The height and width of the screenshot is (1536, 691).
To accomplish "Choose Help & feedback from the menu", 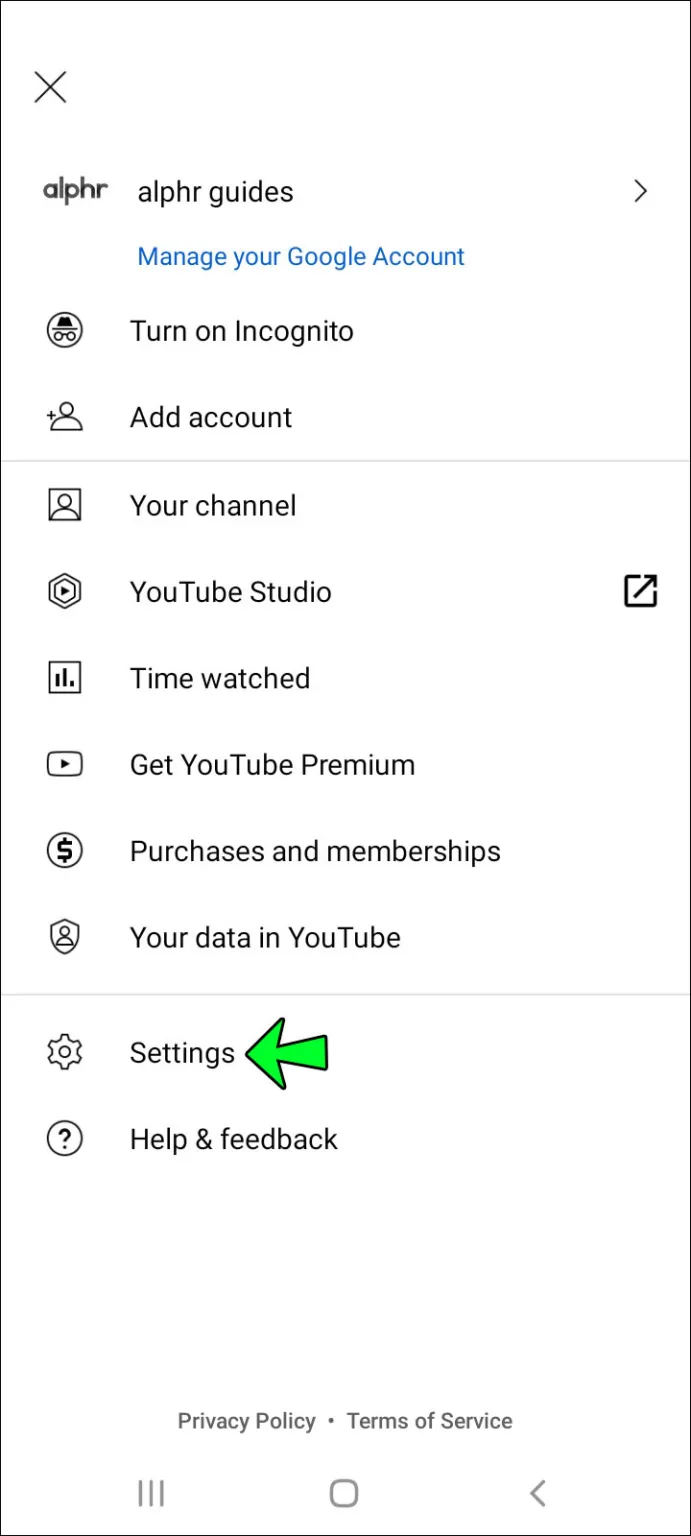I will pos(233,1138).
